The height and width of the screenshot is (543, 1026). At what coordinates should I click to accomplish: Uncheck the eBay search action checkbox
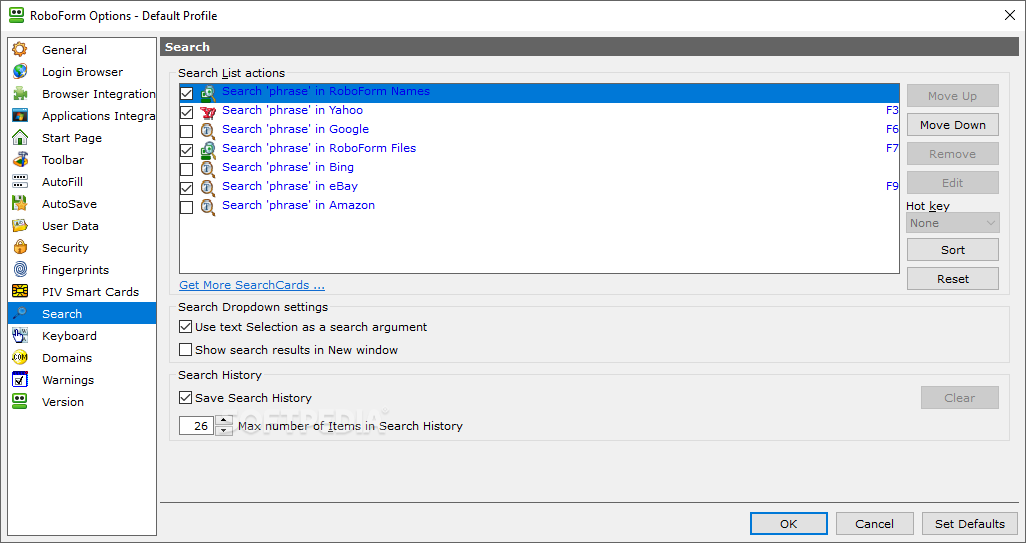(186, 188)
